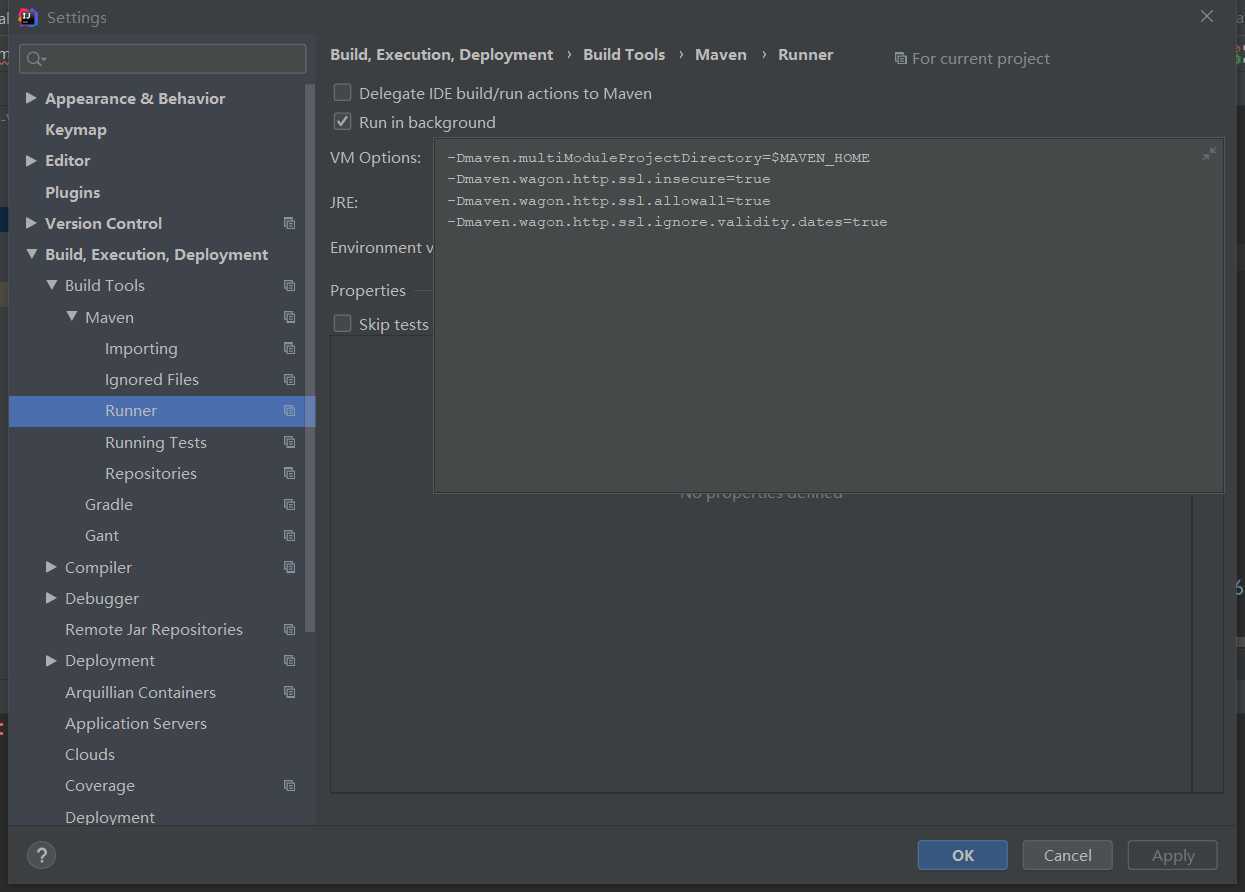Expand Appearance & Behavior section
Image resolution: width=1245 pixels, height=892 pixels.
click(31, 98)
